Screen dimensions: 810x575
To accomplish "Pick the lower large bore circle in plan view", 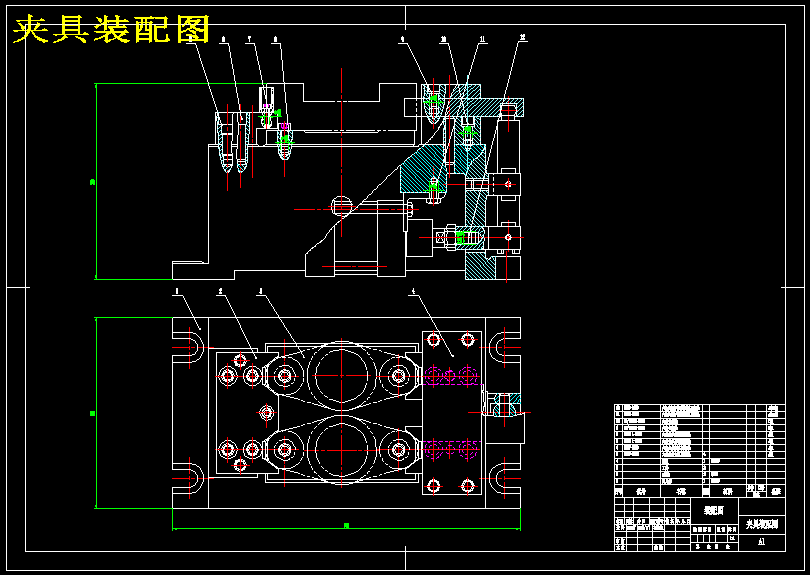I will pyautogui.click(x=341, y=450).
